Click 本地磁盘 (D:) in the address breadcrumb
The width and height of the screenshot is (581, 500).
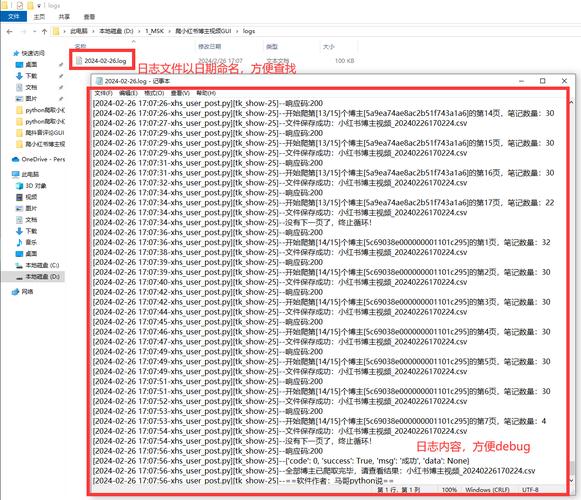116,31
